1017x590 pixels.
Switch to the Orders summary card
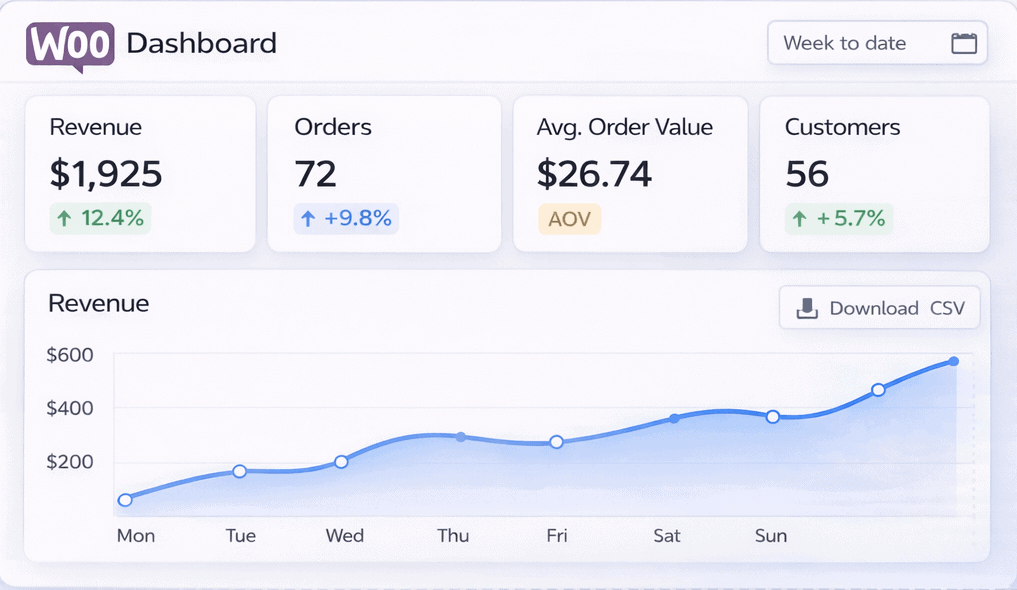pyautogui.click(x=385, y=173)
